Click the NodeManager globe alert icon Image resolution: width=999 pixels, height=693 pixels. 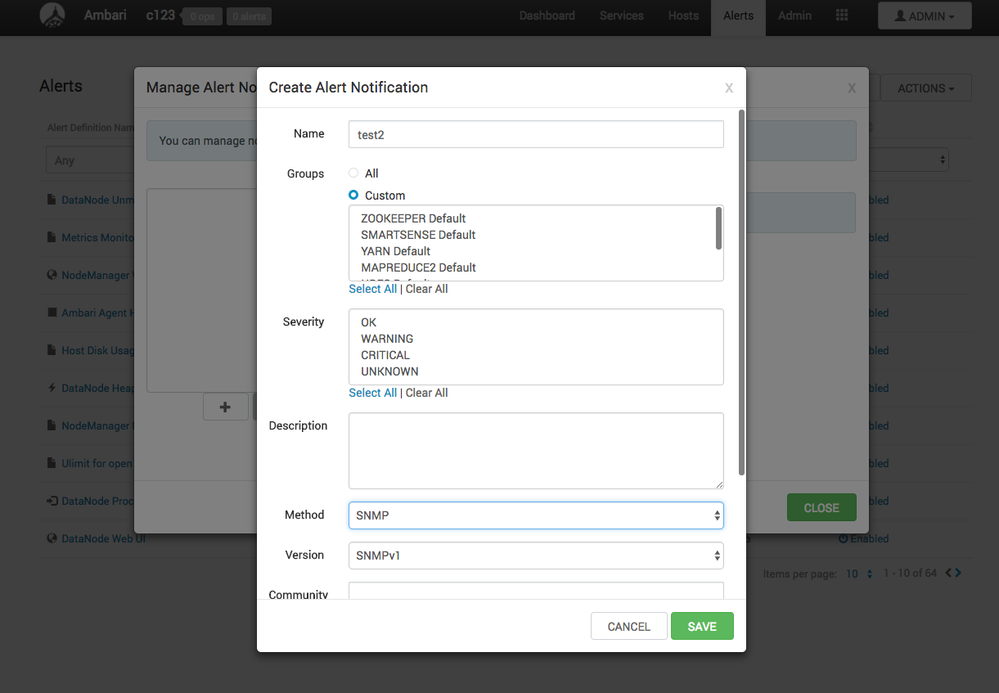(x=52, y=275)
